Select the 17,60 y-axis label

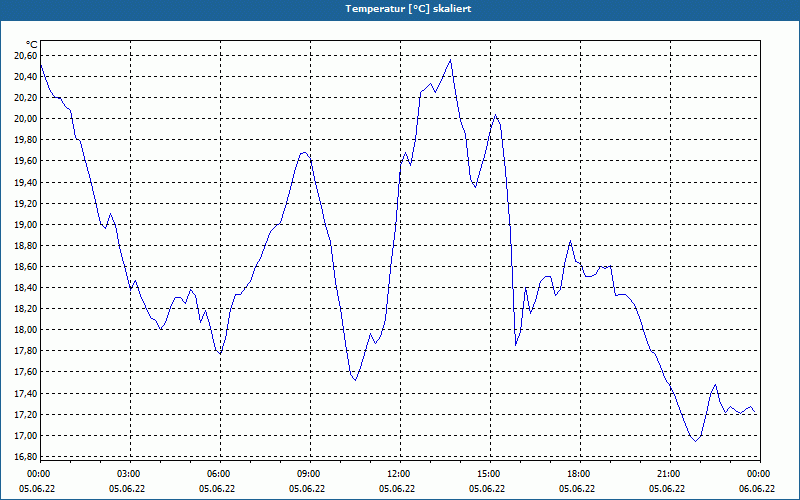click(25, 372)
